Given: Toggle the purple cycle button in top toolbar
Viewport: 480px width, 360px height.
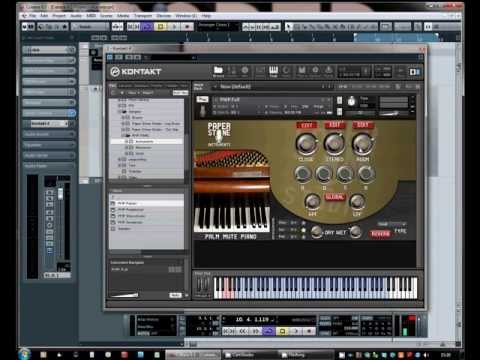Looking at the screenshot, I should click(x=147, y=27).
